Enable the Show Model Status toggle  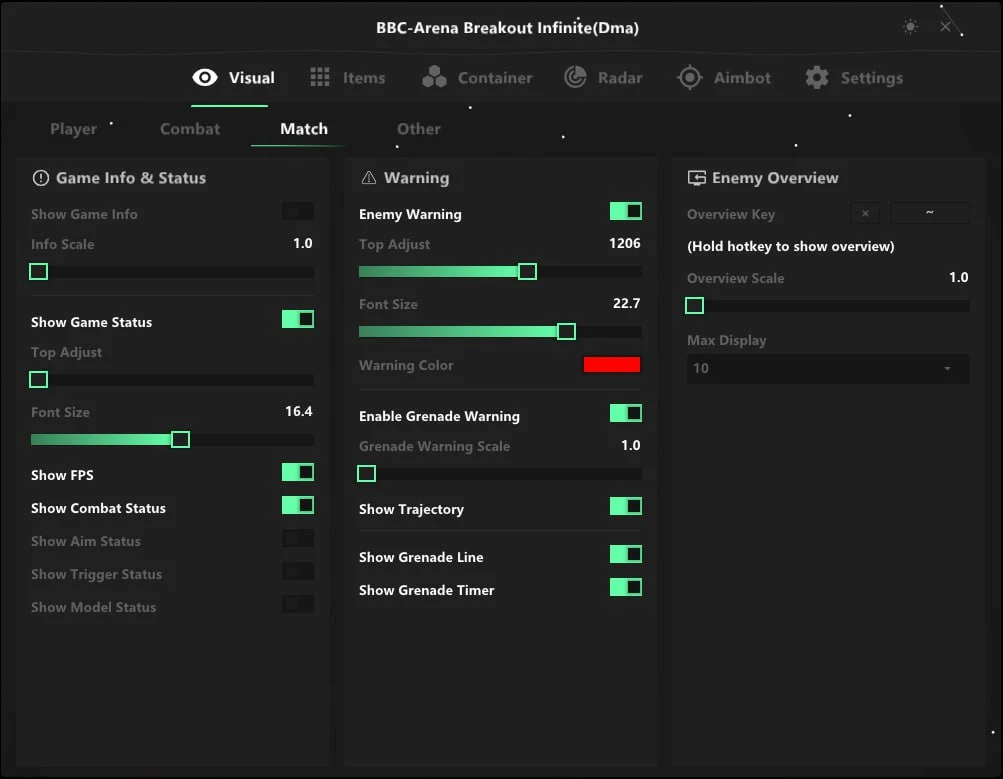point(298,604)
